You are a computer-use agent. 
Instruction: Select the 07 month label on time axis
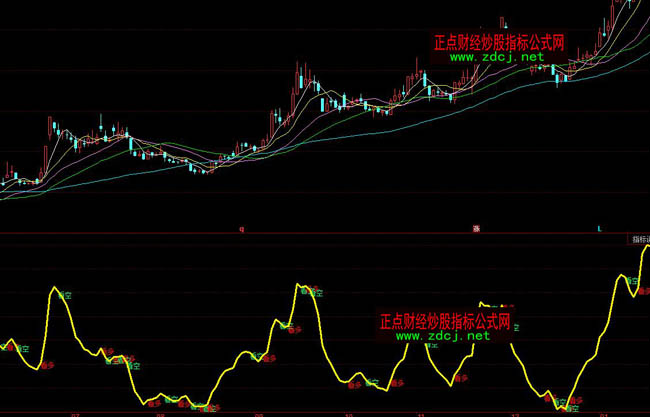74,412
